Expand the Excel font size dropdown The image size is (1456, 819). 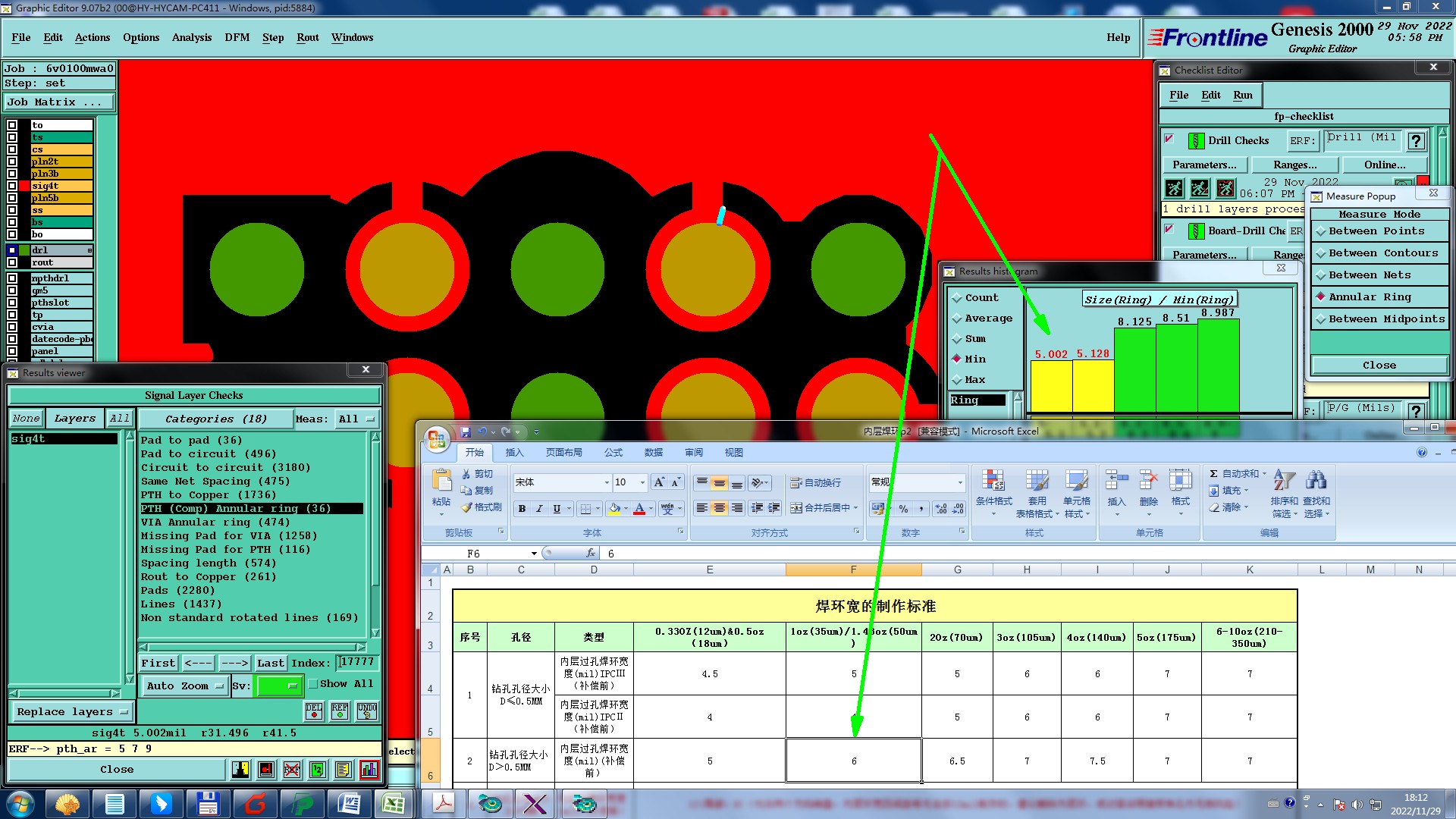tap(642, 482)
